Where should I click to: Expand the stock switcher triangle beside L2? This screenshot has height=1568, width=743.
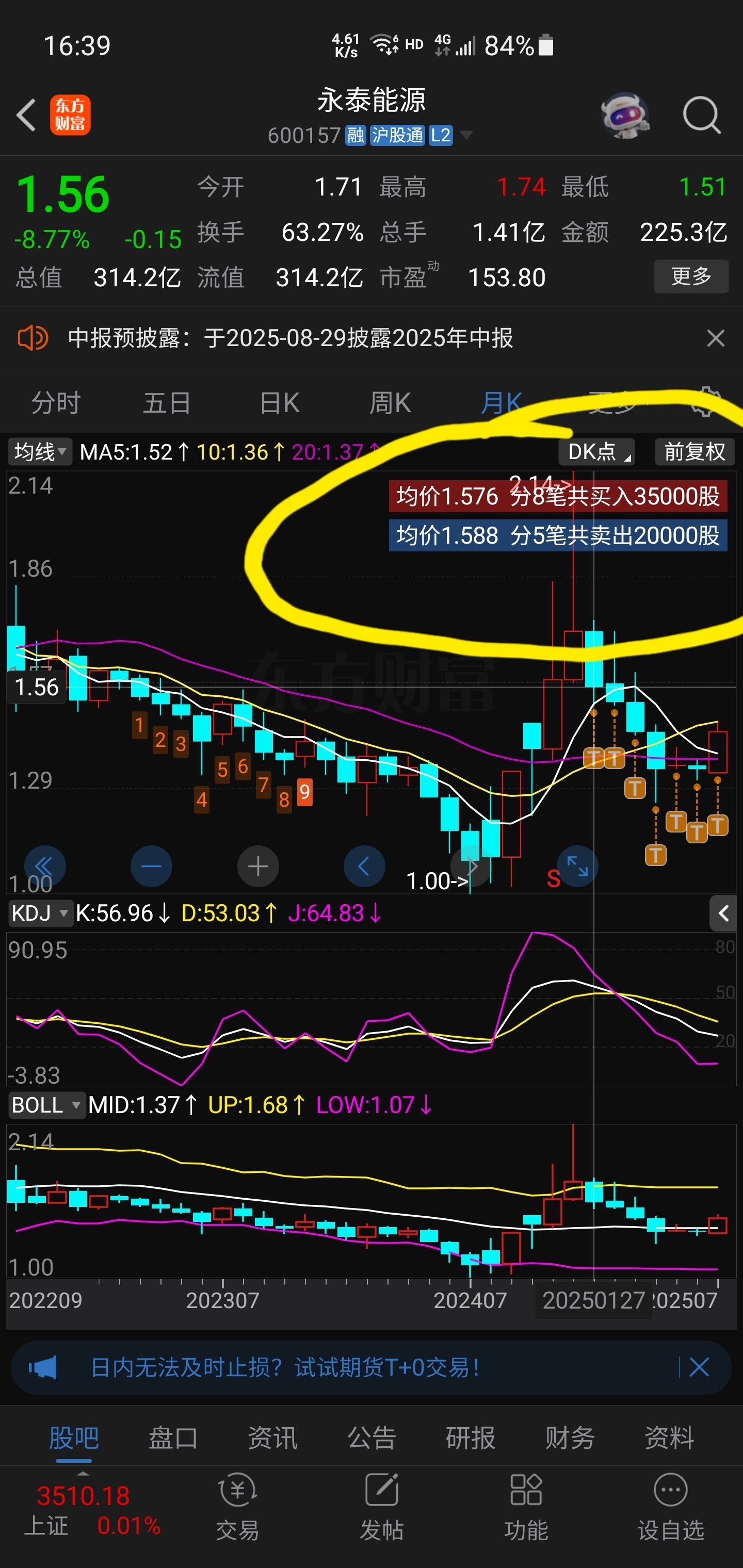pyautogui.click(x=466, y=135)
